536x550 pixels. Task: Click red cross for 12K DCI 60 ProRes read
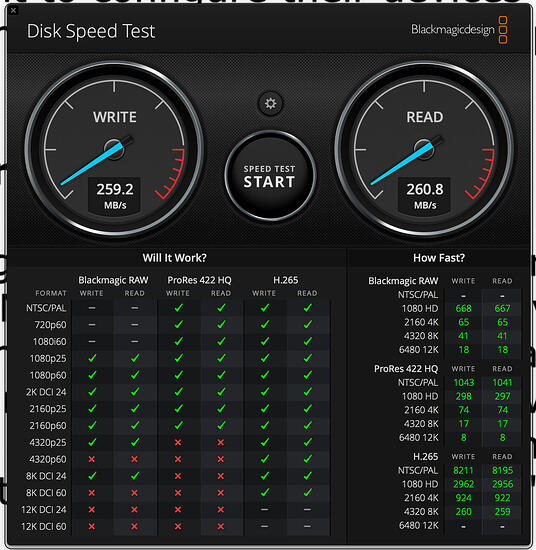[221, 526]
